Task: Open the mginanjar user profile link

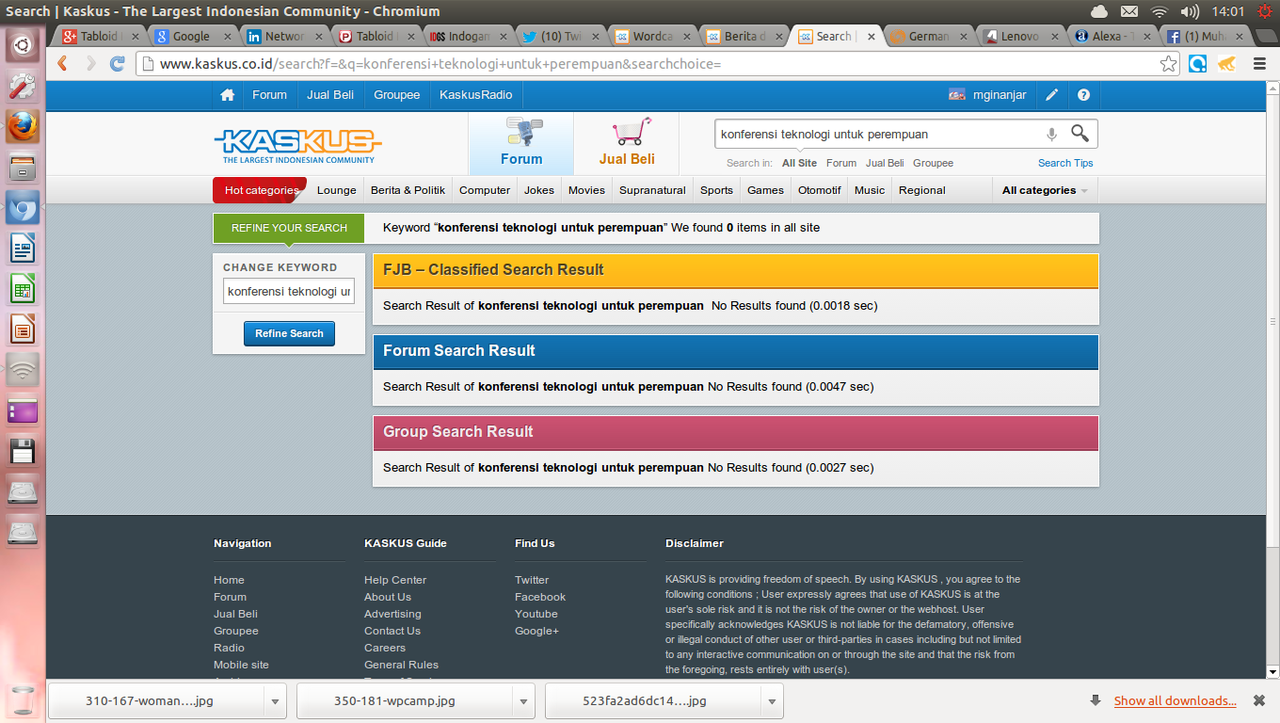Action: click(1000, 95)
